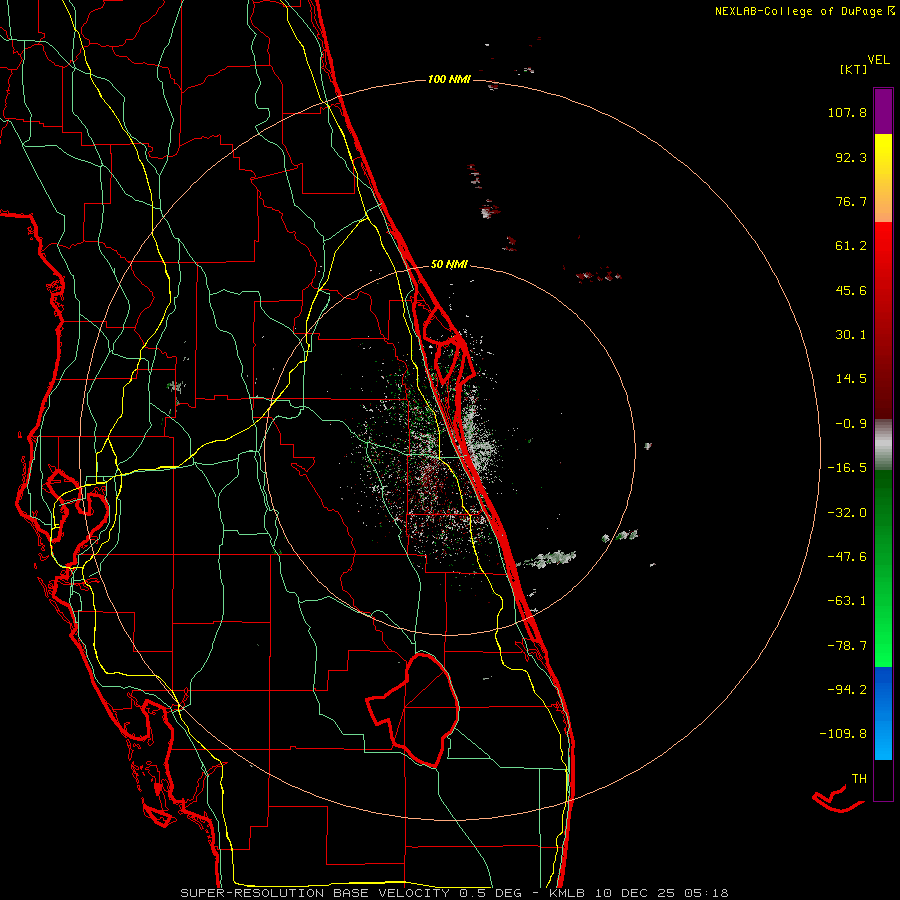This screenshot has height=900, width=900.
Task: Click the -78.7 velocity scale value
Action: [847, 646]
